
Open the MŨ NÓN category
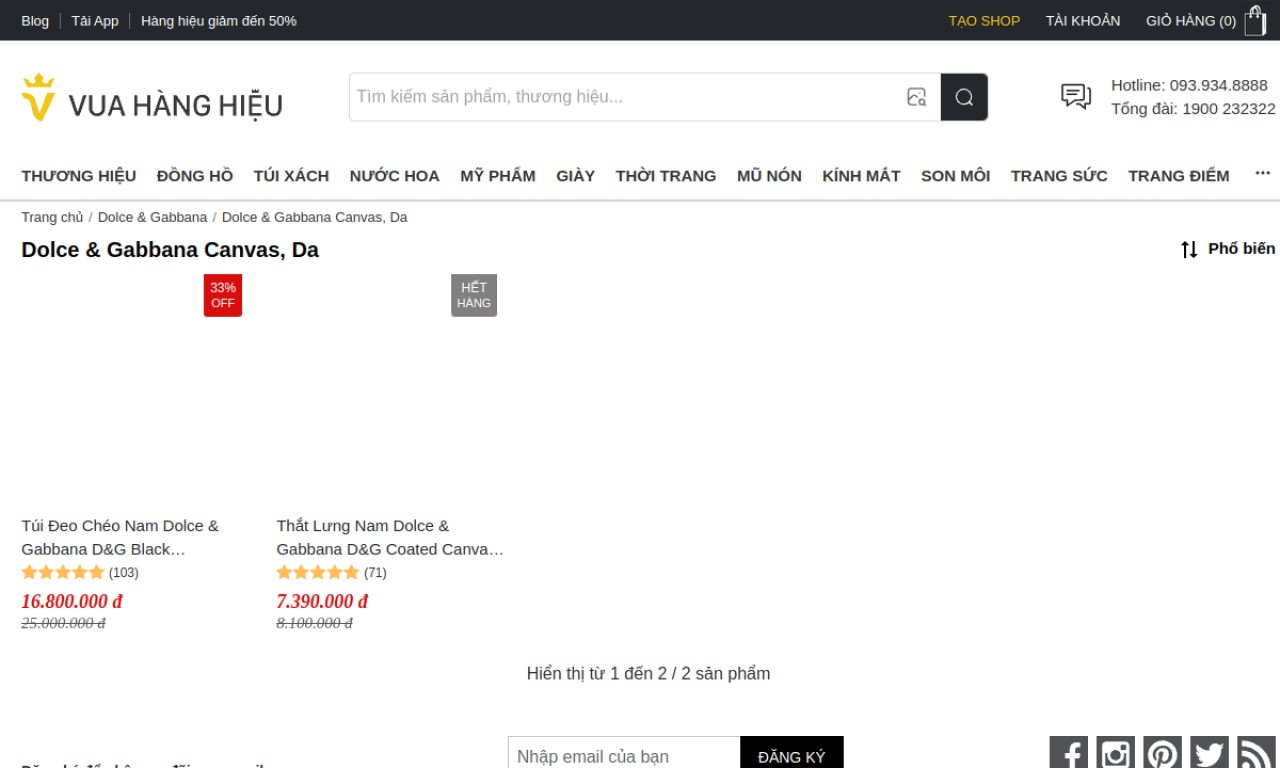click(769, 176)
